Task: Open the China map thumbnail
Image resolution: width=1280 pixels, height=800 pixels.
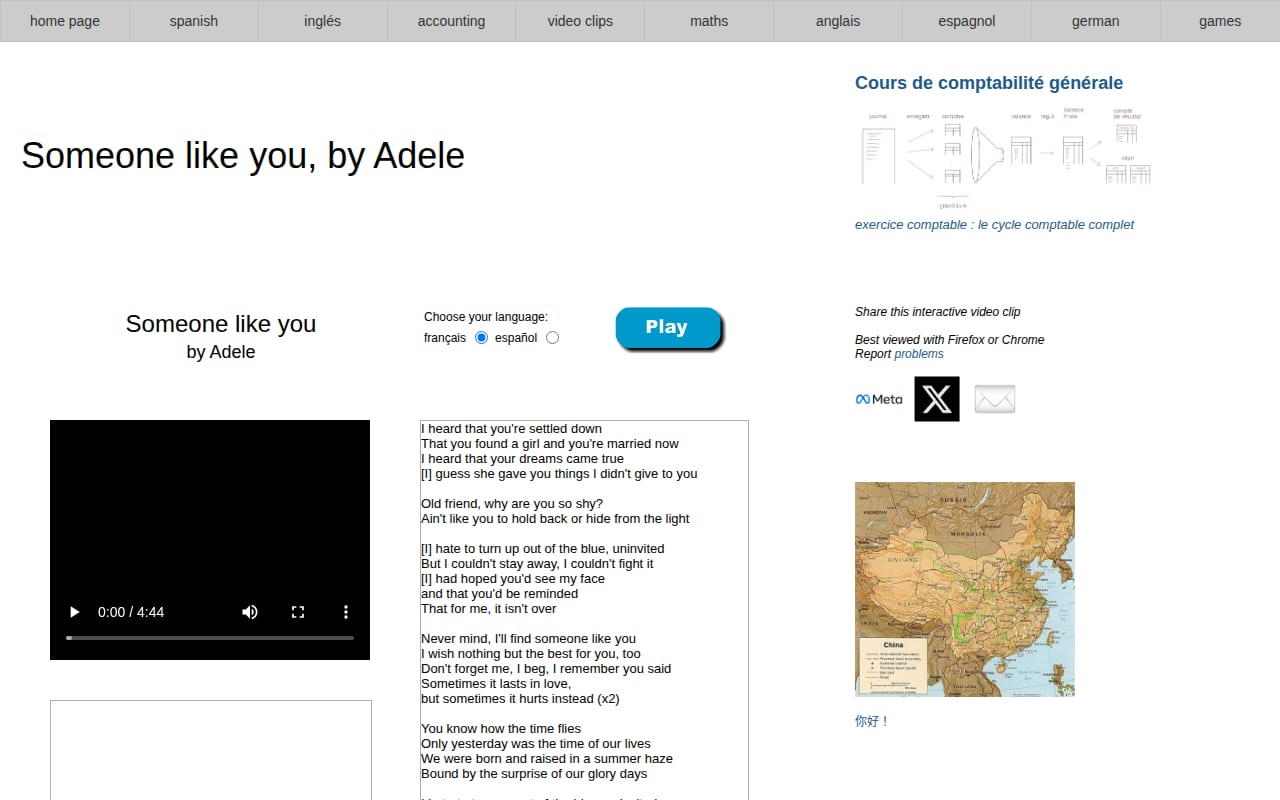Action: (965, 589)
